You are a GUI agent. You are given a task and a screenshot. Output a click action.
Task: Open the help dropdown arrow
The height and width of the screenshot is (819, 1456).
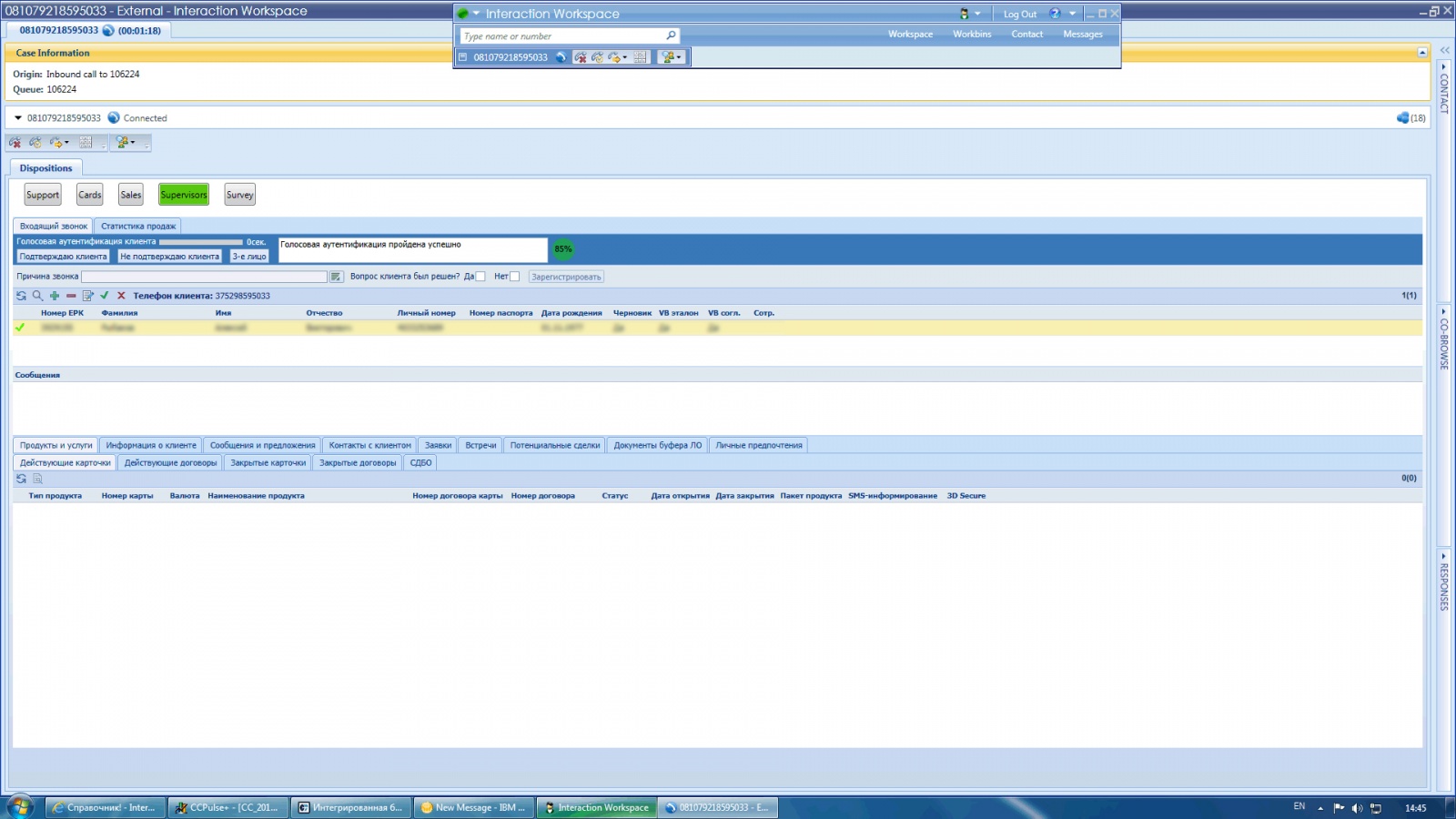pyautogui.click(x=1072, y=14)
